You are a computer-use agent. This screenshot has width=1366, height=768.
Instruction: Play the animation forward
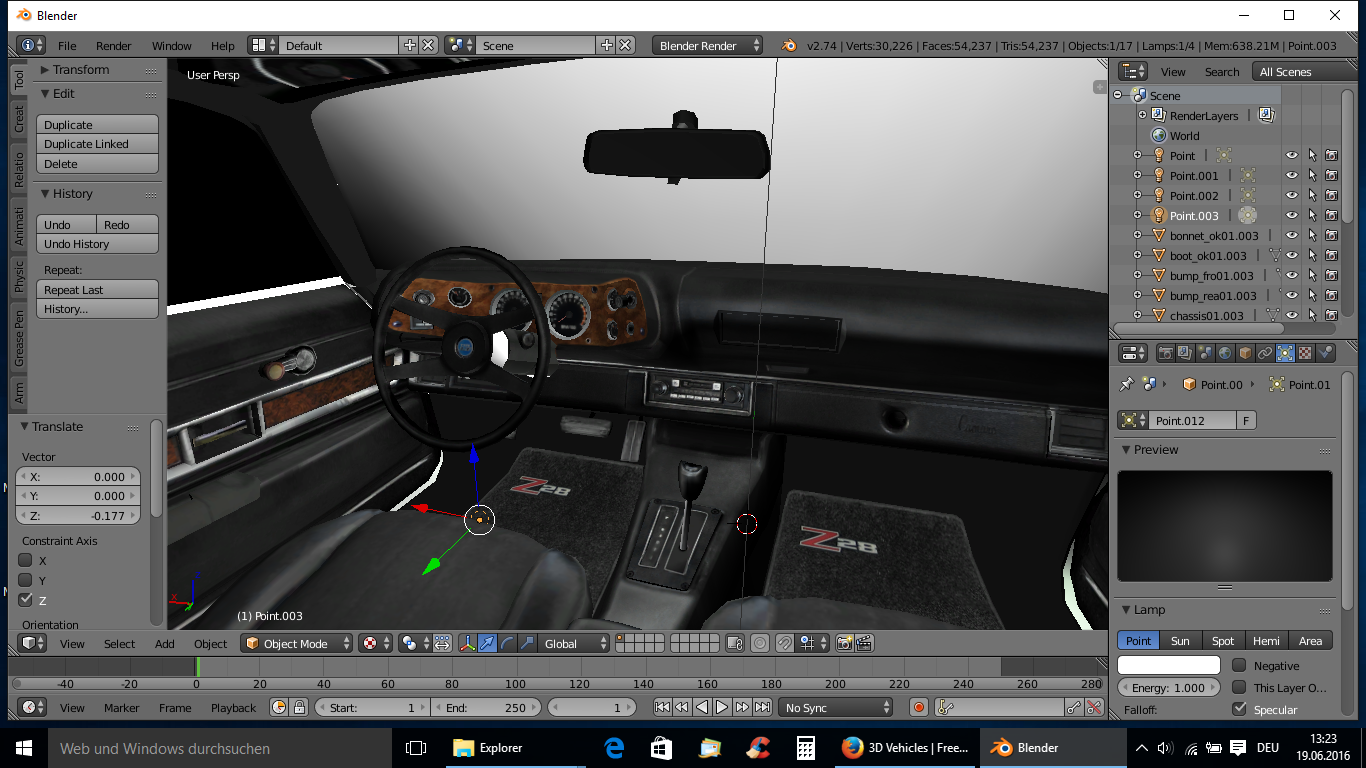722,707
